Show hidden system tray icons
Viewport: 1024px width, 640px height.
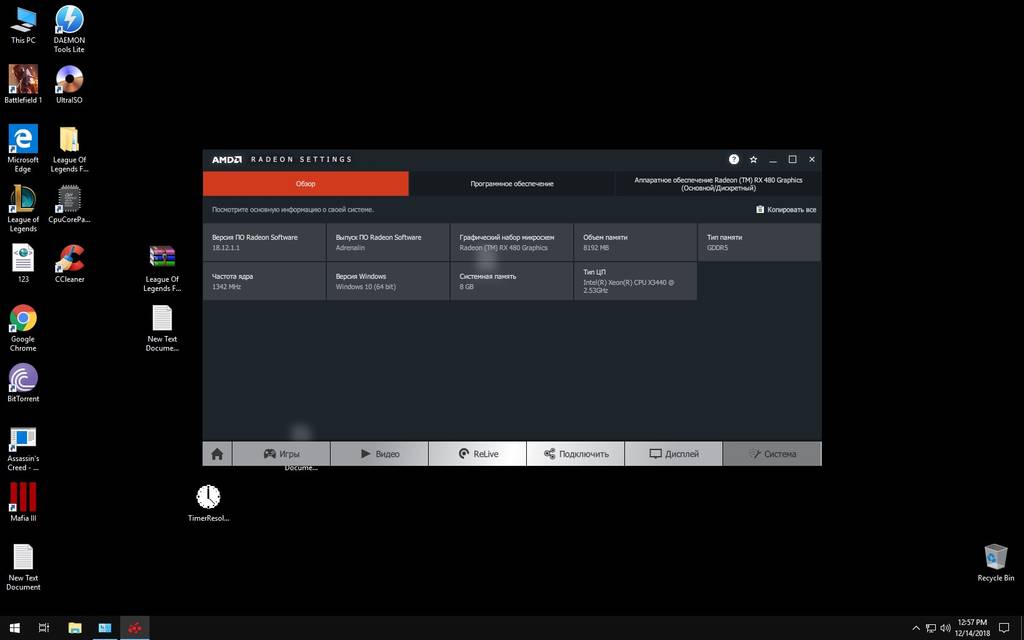[x=916, y=628]
